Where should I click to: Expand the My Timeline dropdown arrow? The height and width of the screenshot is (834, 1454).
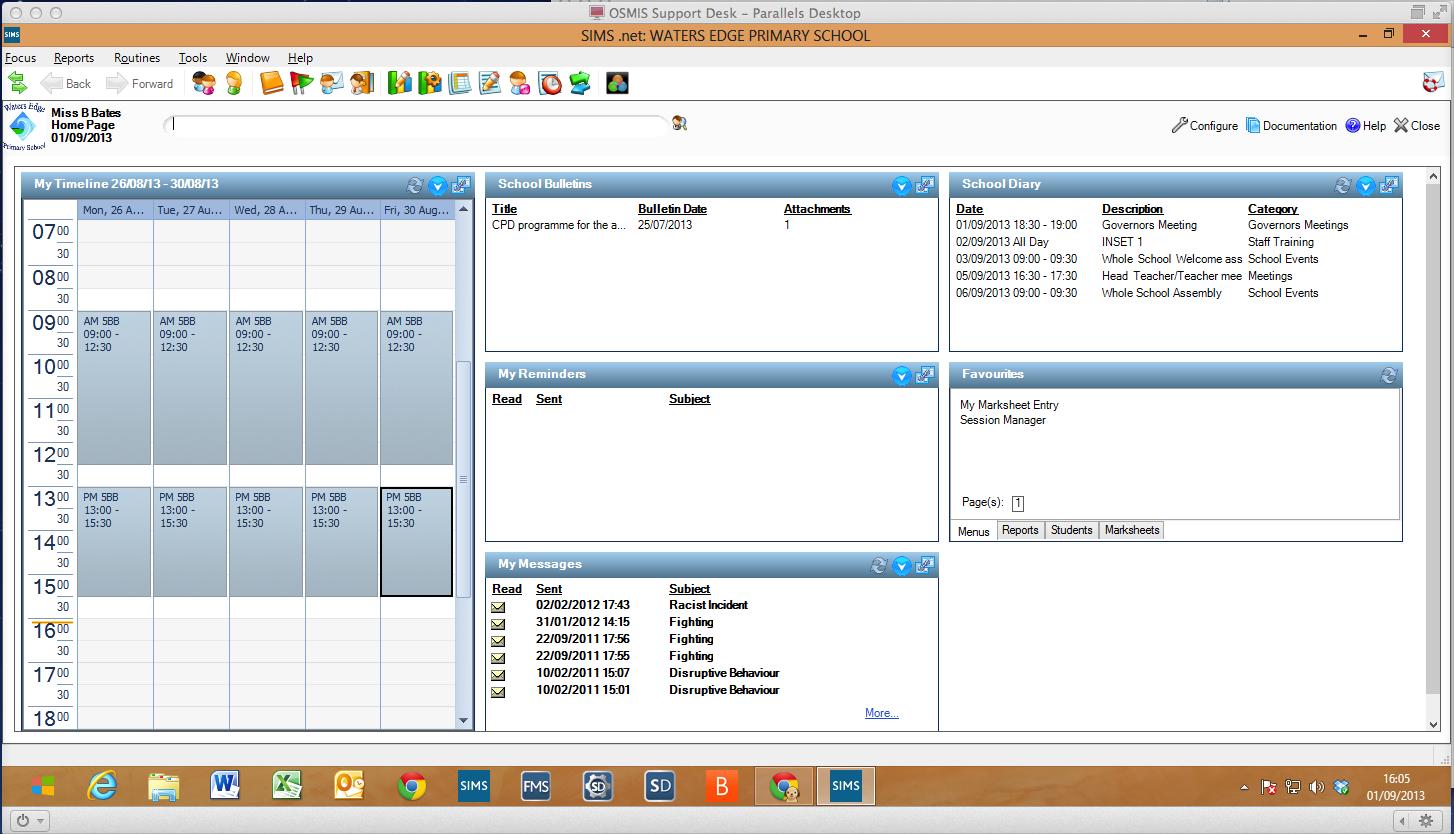coord(437,185)
